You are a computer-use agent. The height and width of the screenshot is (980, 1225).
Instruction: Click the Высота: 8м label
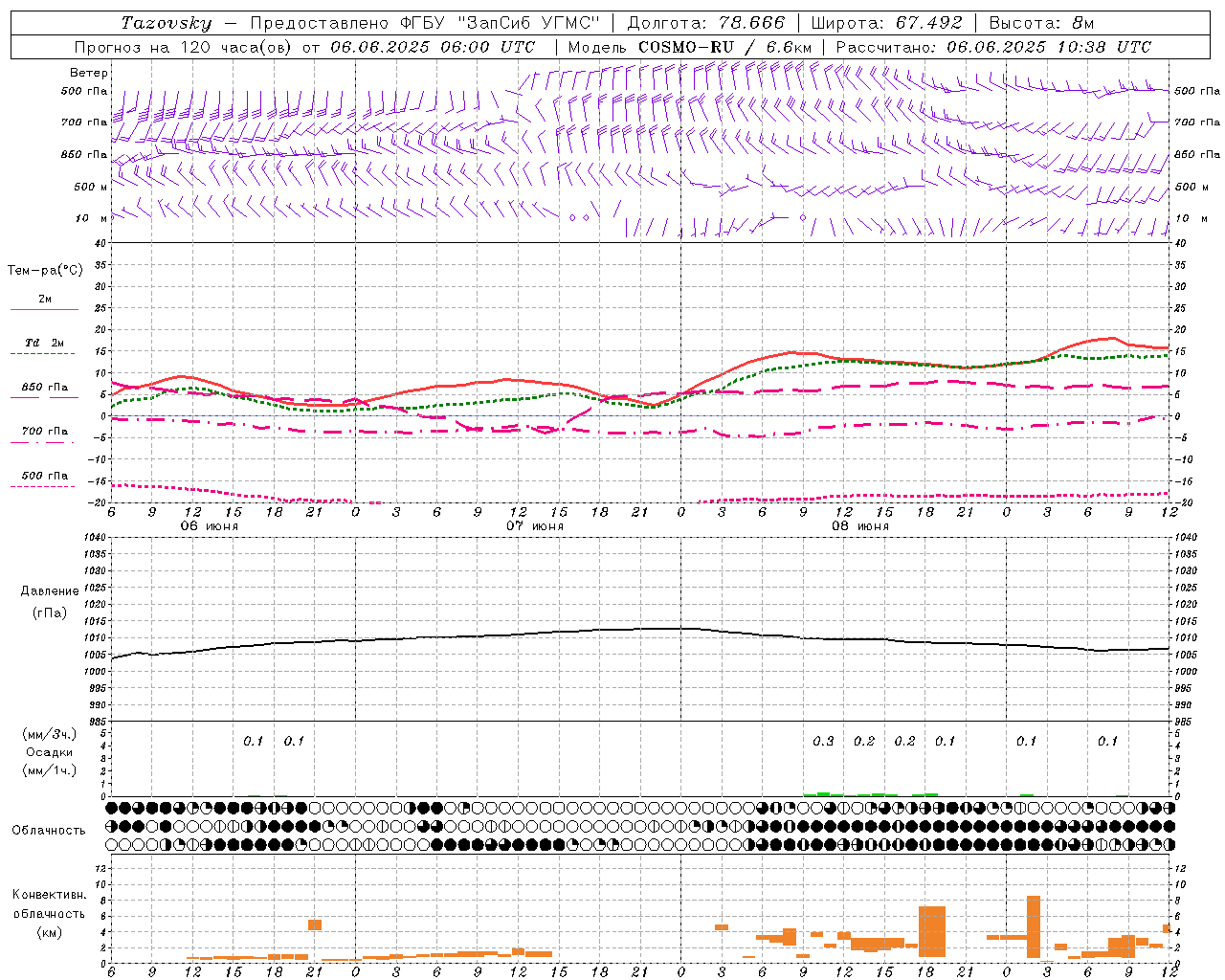pyautogui.click(x=1041, y=23)
